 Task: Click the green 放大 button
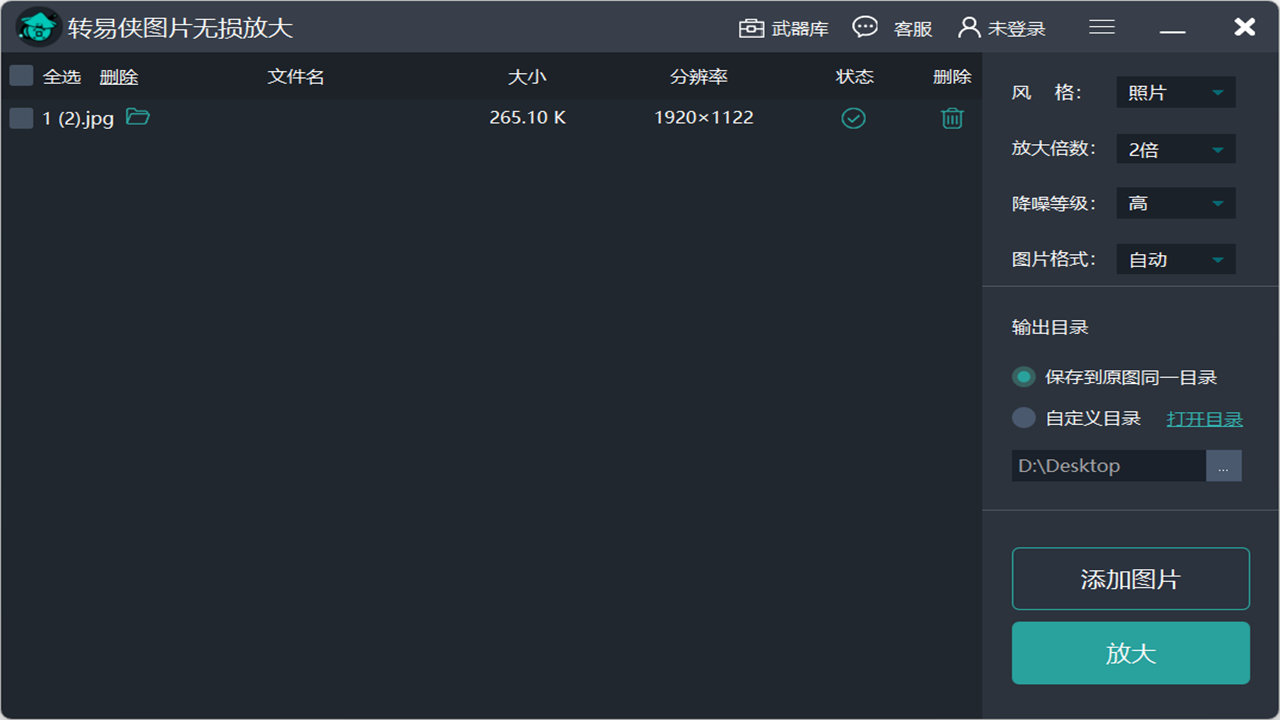click(1130, 653)
